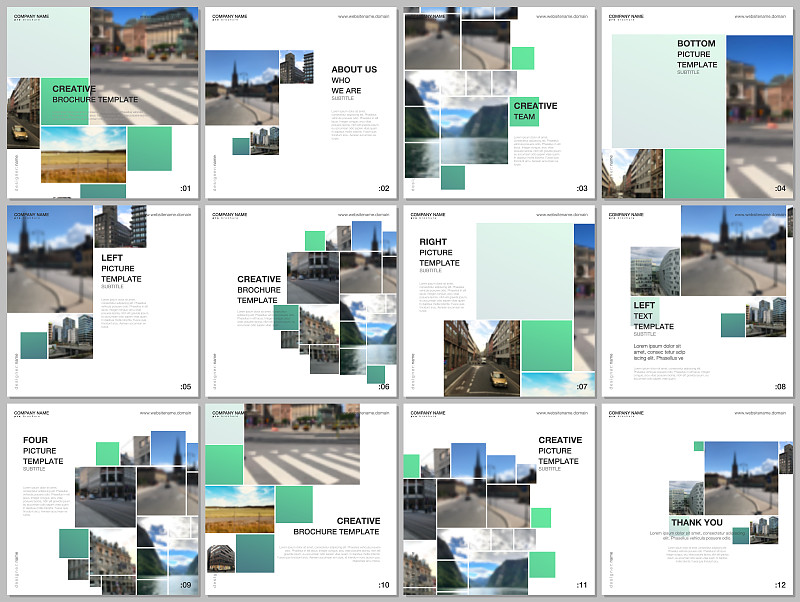Select the golden field photo on page 01
Screen dimensions: 800x602
(x=83, y=155)
